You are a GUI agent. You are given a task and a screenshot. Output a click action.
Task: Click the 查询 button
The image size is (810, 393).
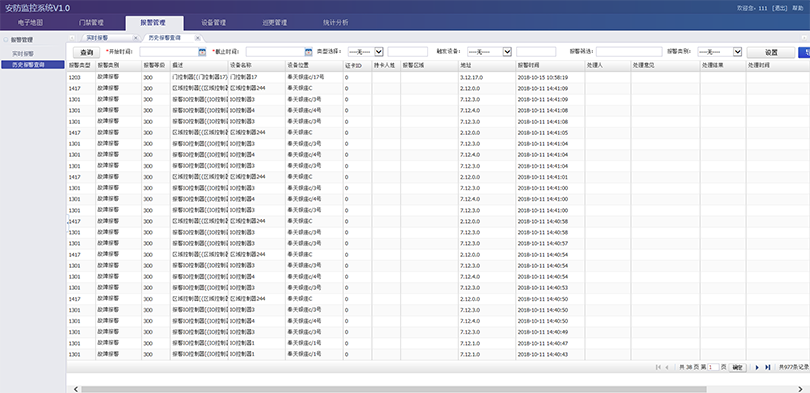point(86,52)
